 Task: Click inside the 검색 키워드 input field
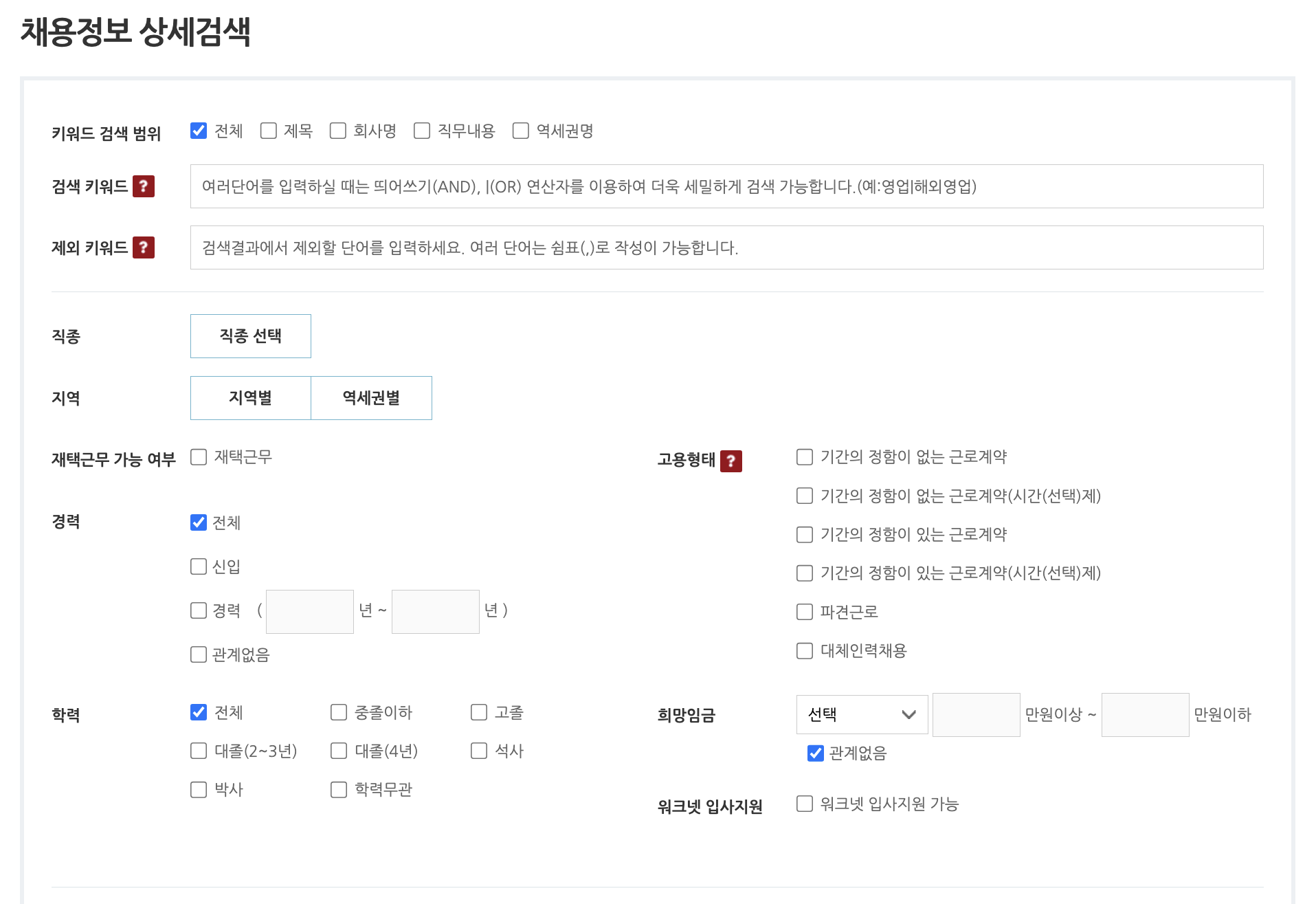687,186
